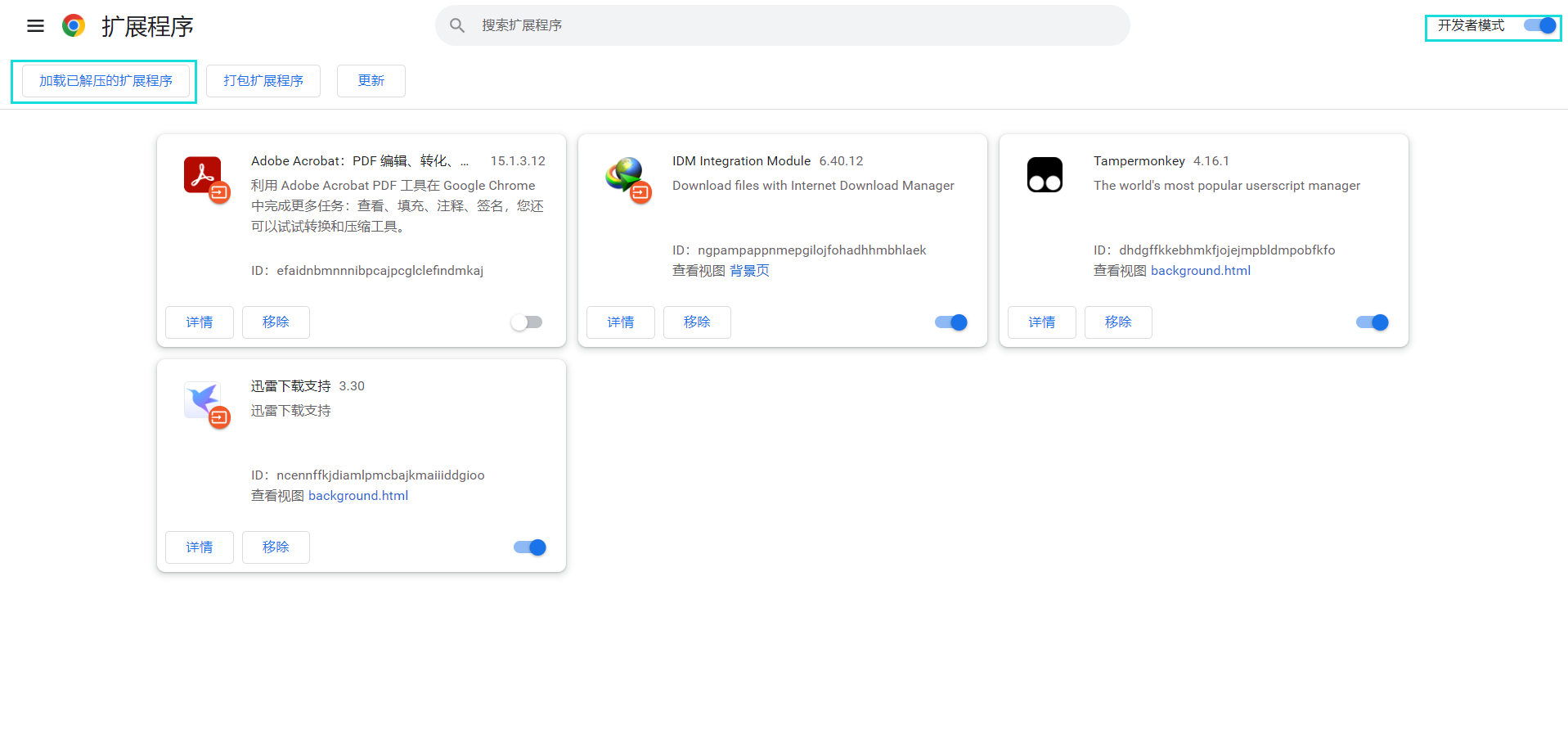Click the Tampermonkey extension icon
The height and width of the screenshot is (734, 1568).
(1045, 175)
